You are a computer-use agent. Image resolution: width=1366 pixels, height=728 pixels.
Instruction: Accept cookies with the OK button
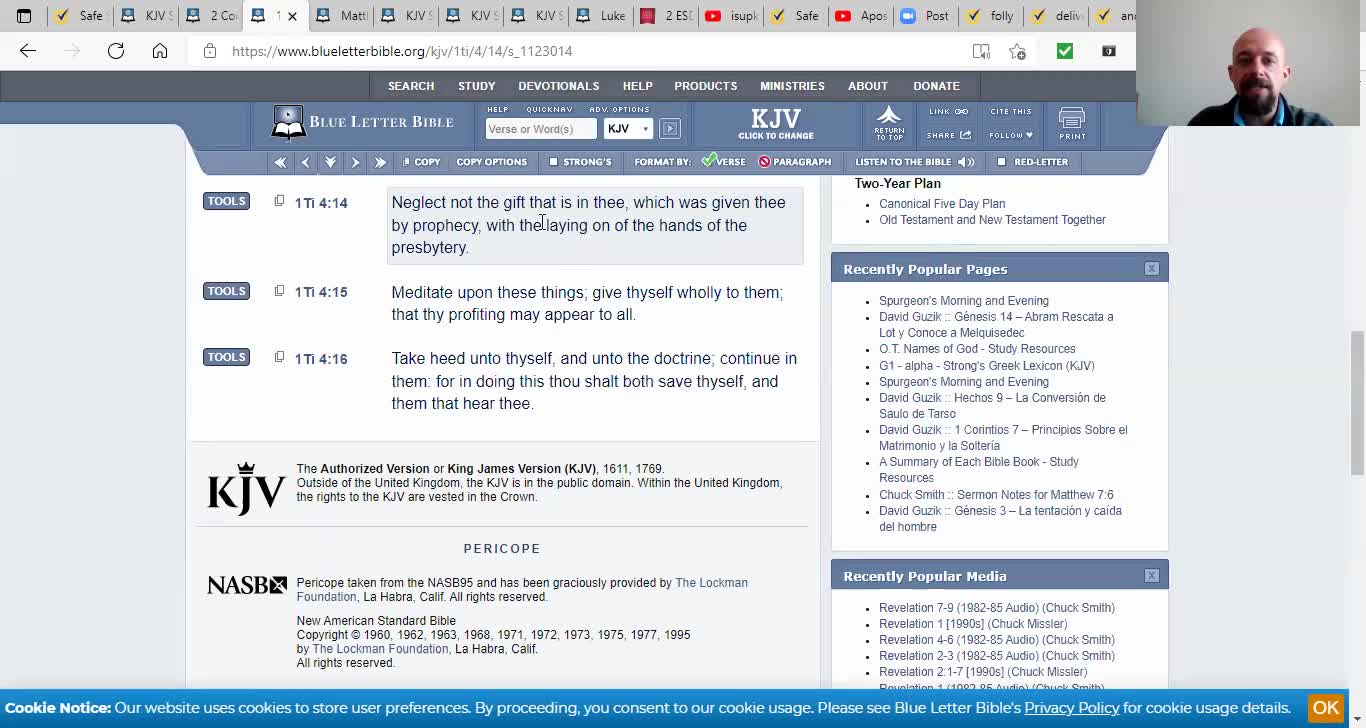point(1326,707)
